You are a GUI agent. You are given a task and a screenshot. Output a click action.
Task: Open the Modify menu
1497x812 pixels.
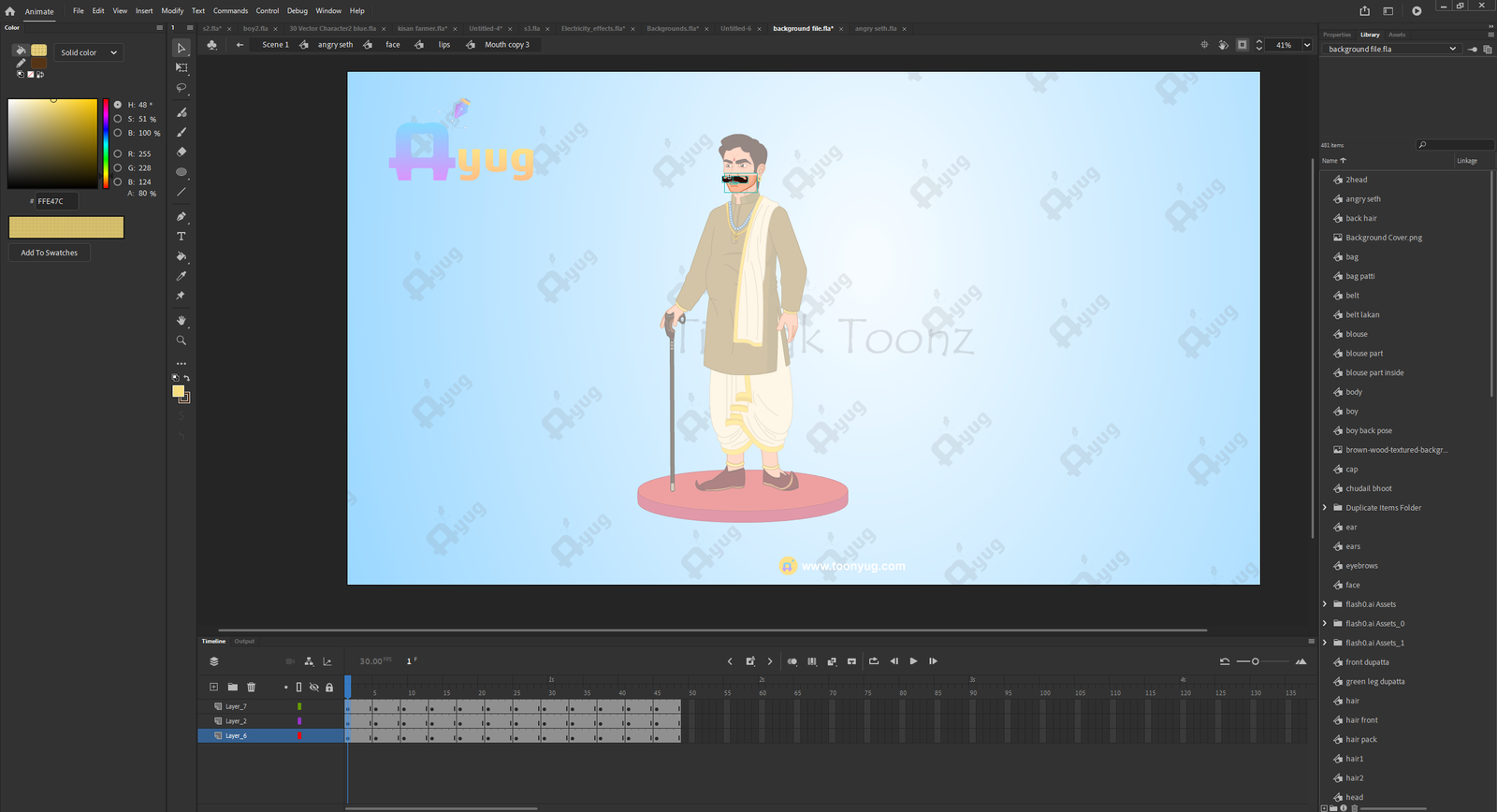point(172,11)
